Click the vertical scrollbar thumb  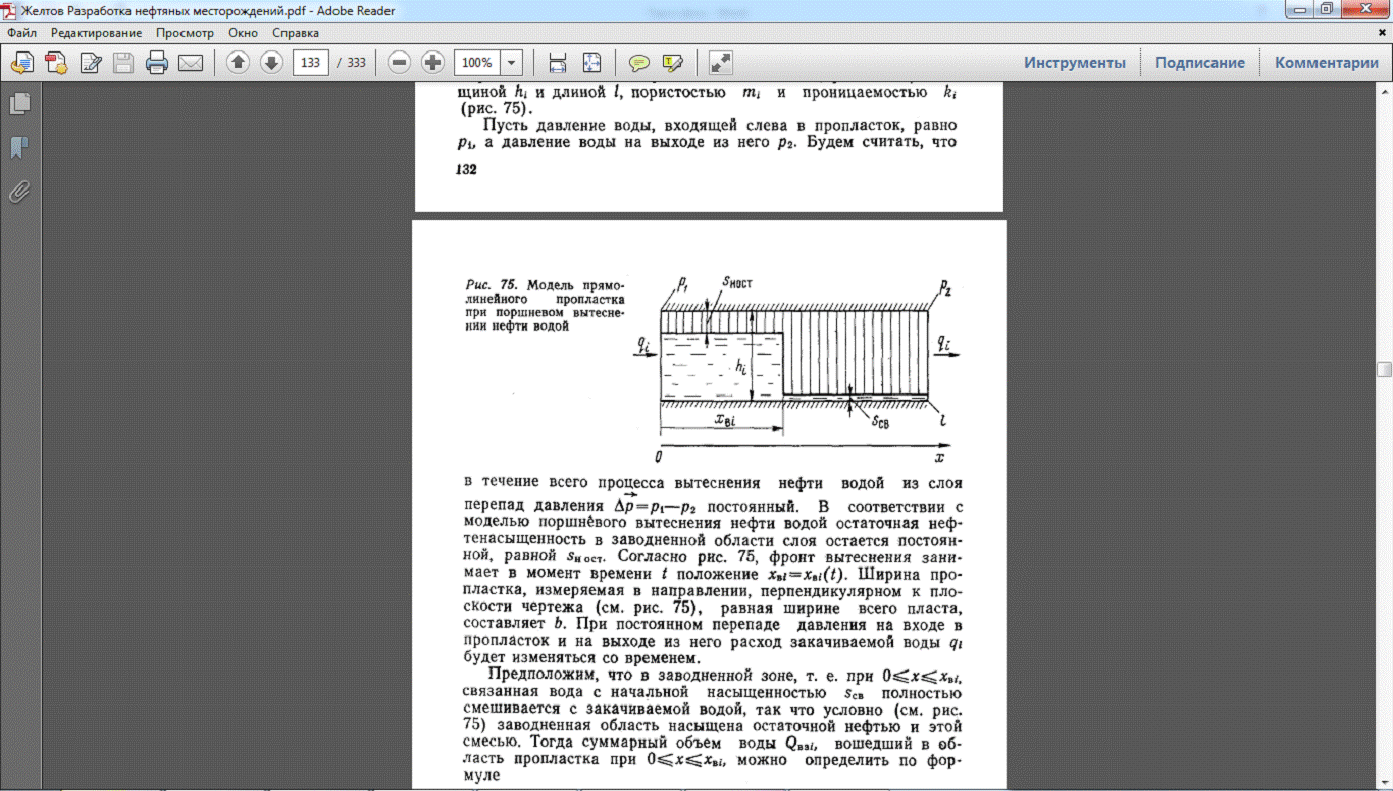(x=1384, y=369)
